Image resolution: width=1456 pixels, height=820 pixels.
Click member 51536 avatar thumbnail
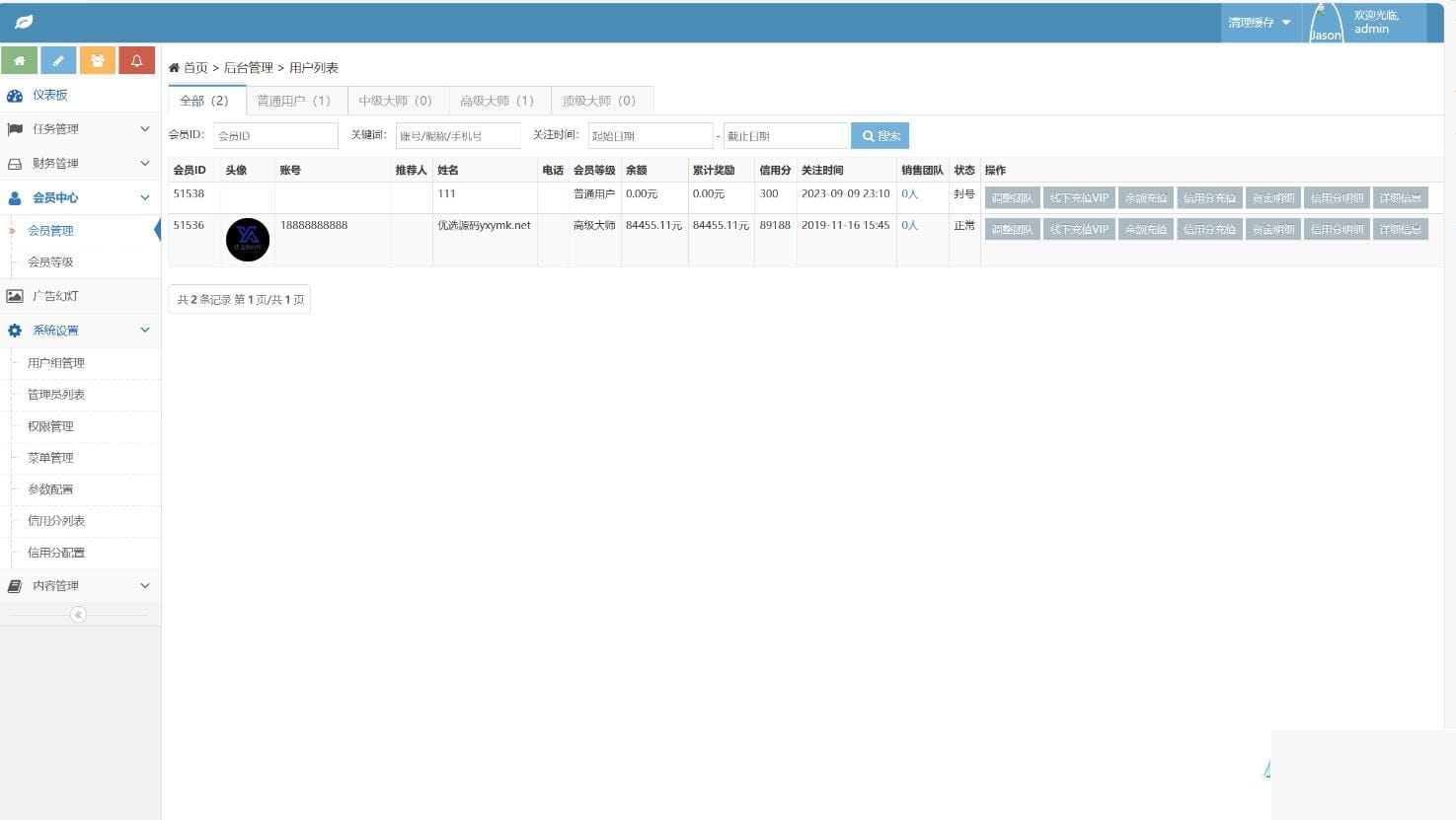click(248, 240)
